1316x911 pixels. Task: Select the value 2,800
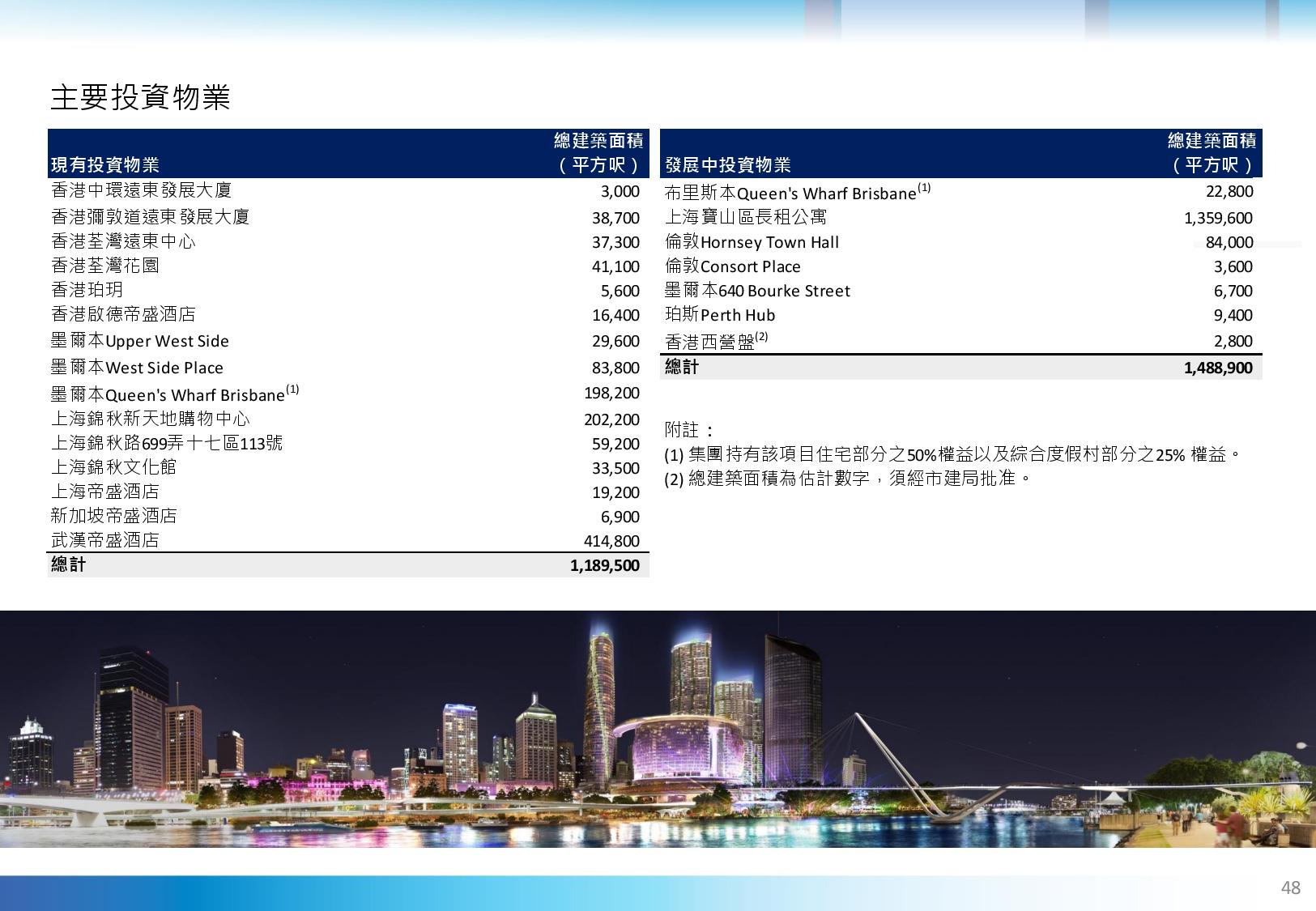1233,341
